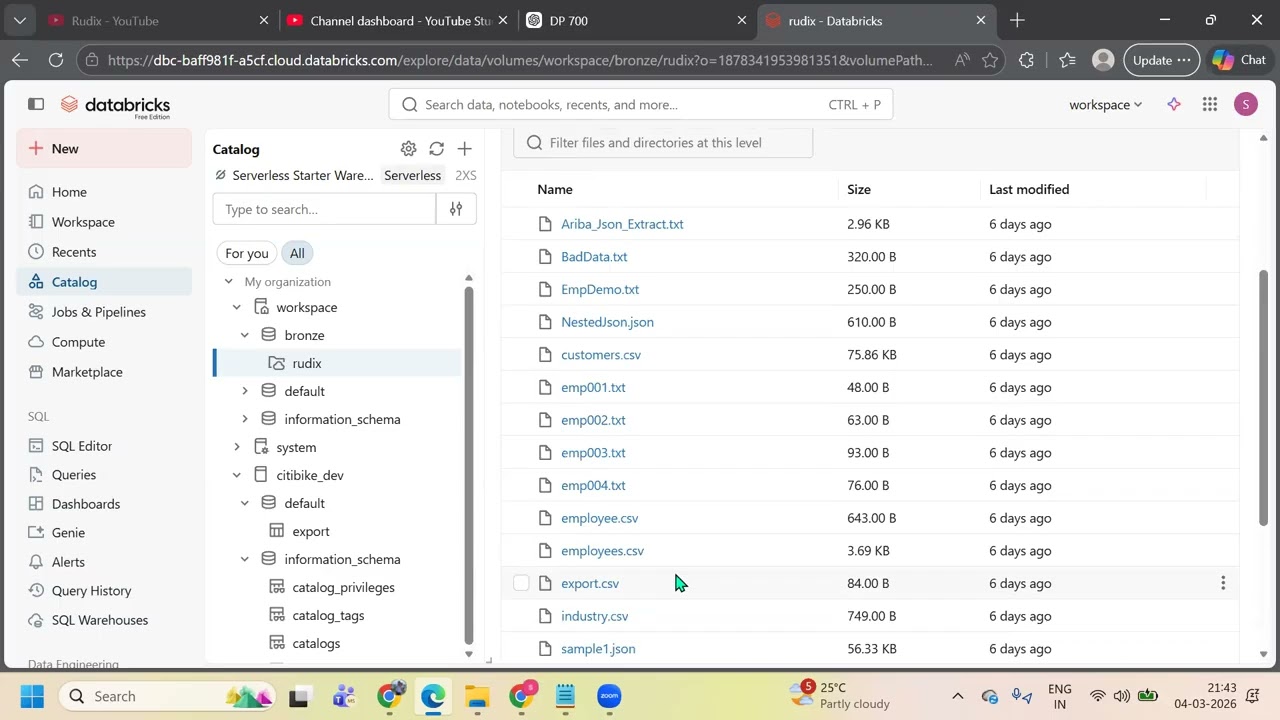Open Notepad from the taskbar
The image size is (1280, 720).
(565, 696)
